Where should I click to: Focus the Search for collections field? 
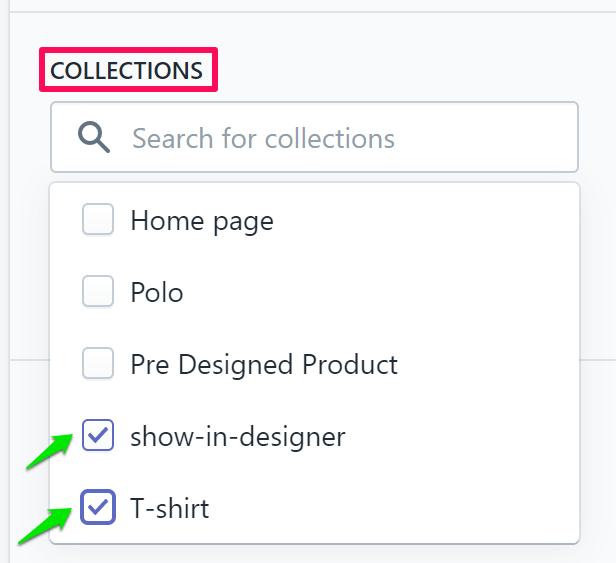[340, 138]
